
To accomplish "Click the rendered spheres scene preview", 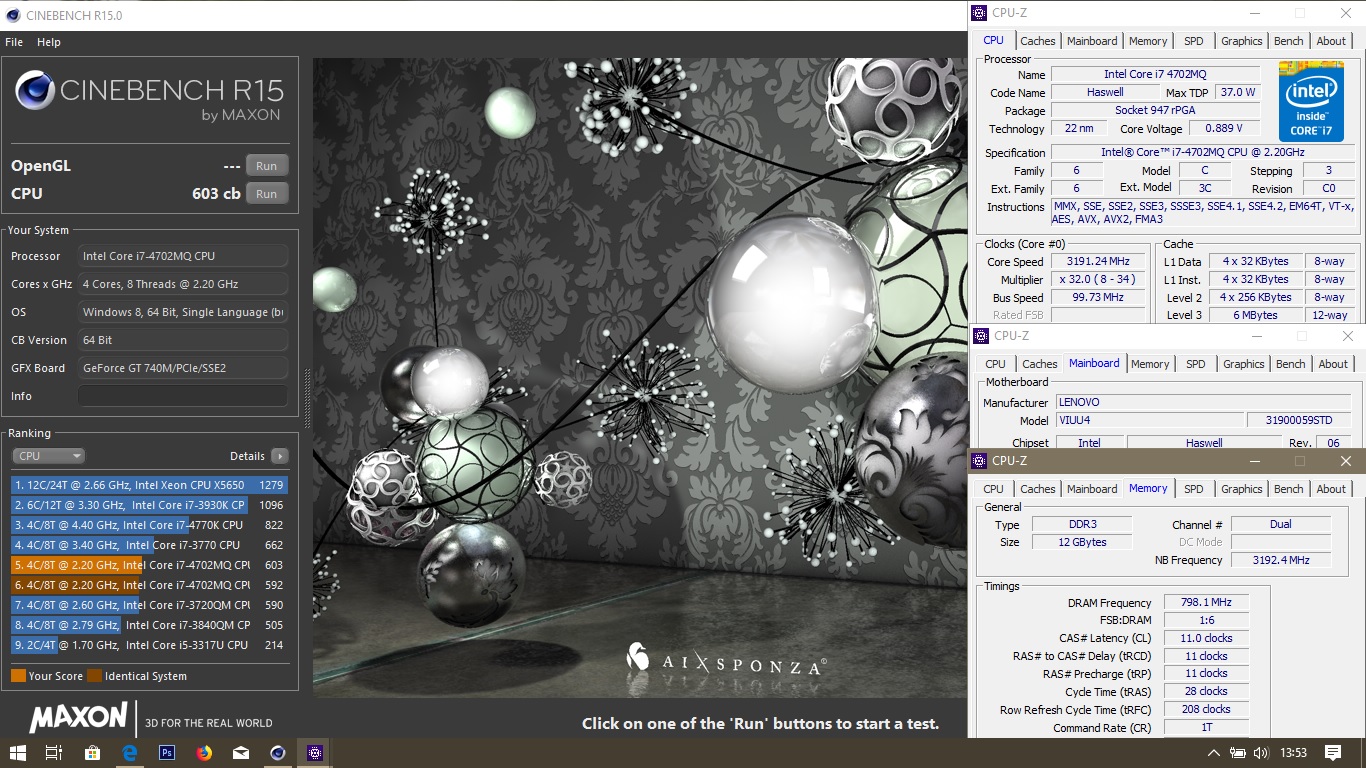I will click(x=640, y=377).
